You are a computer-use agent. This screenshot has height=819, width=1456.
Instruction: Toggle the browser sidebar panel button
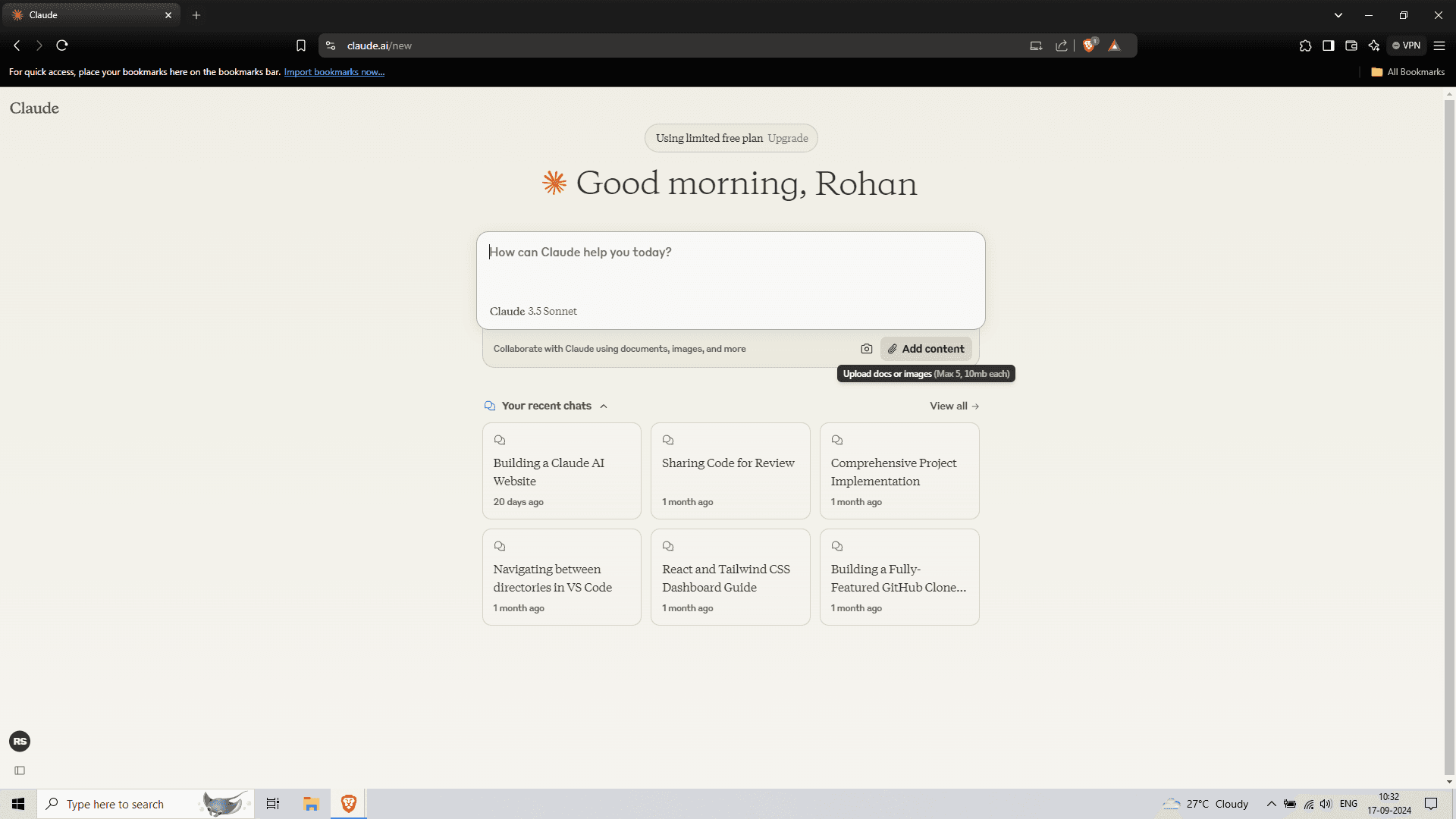click(1328, 45)
